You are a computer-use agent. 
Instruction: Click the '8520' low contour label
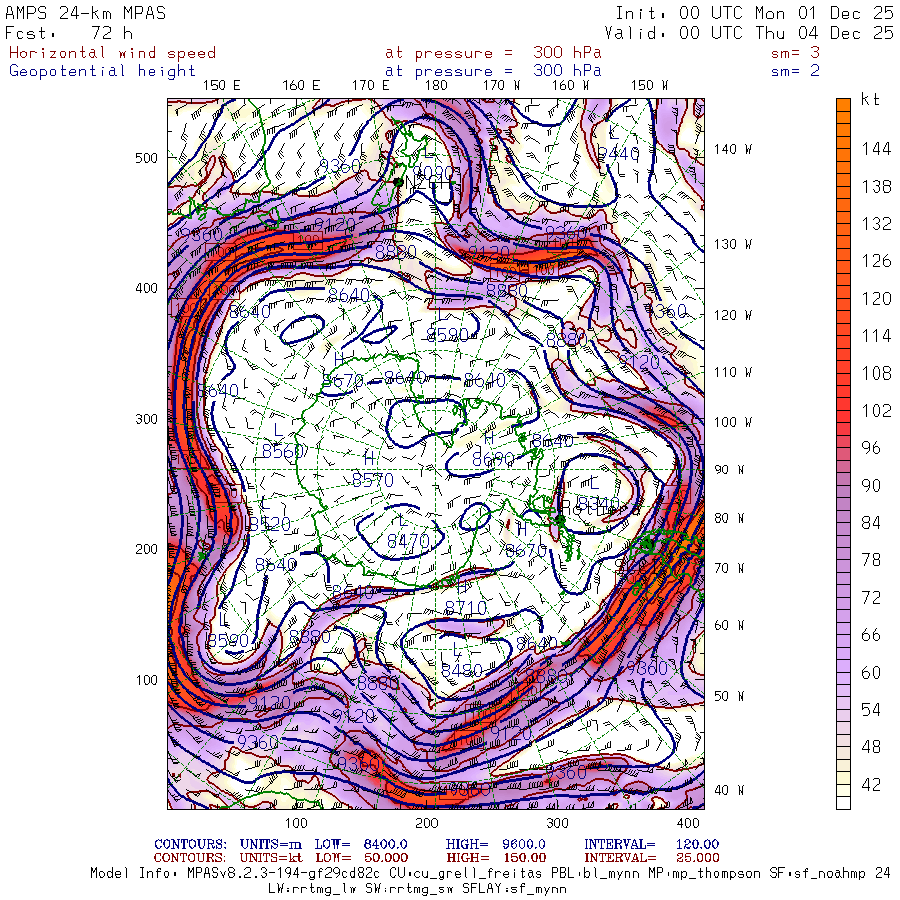pos(269,524)
